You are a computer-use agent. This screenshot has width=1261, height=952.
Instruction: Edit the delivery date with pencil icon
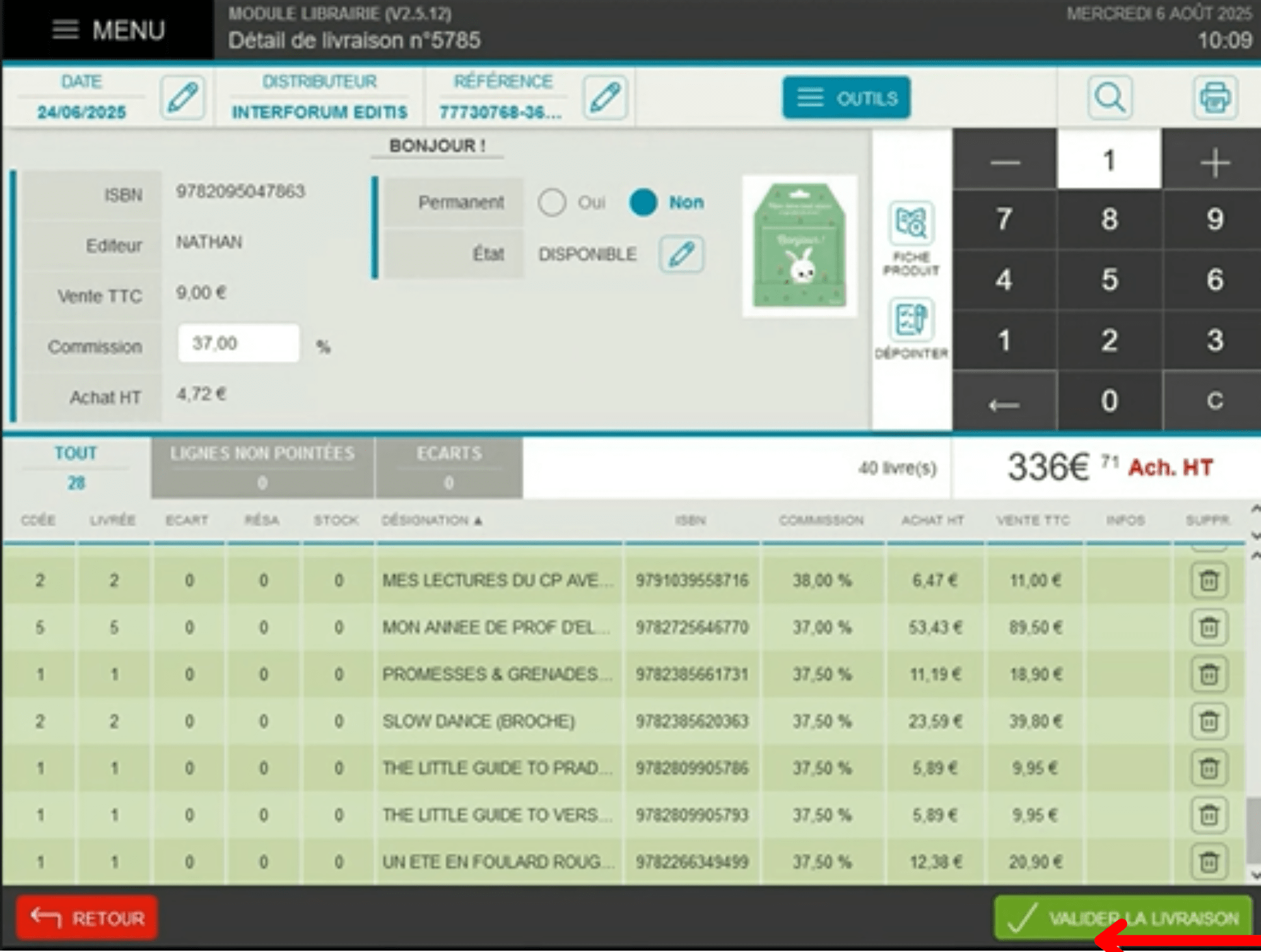click(183, 98)
